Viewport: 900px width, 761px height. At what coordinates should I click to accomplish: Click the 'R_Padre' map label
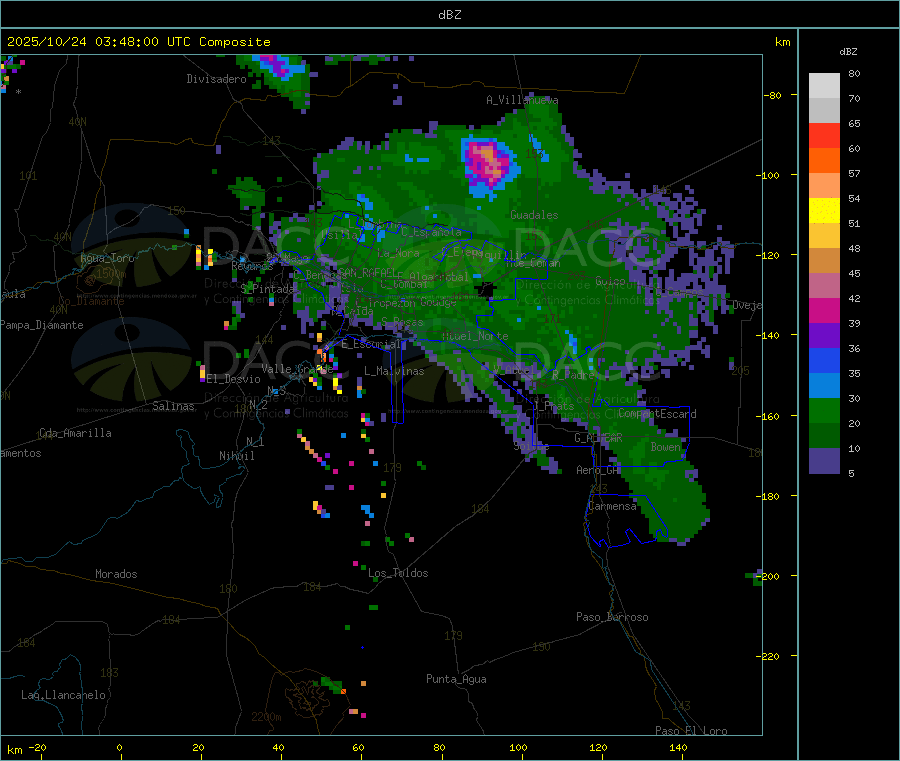[573, 375]
